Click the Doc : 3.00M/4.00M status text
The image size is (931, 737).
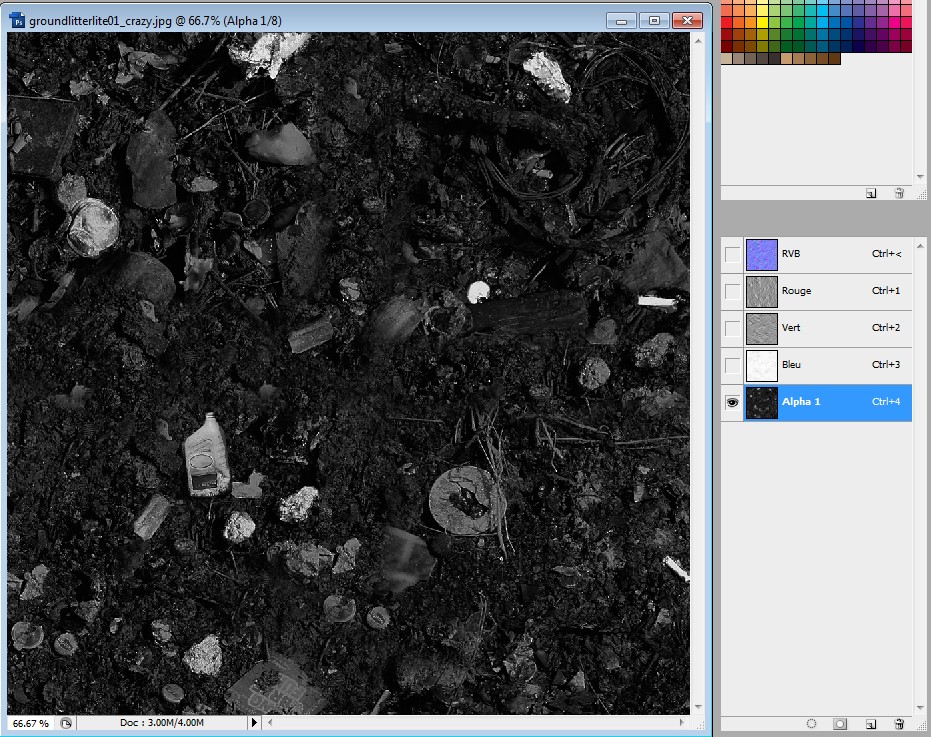pyautogui.click(x=162, y=723)
